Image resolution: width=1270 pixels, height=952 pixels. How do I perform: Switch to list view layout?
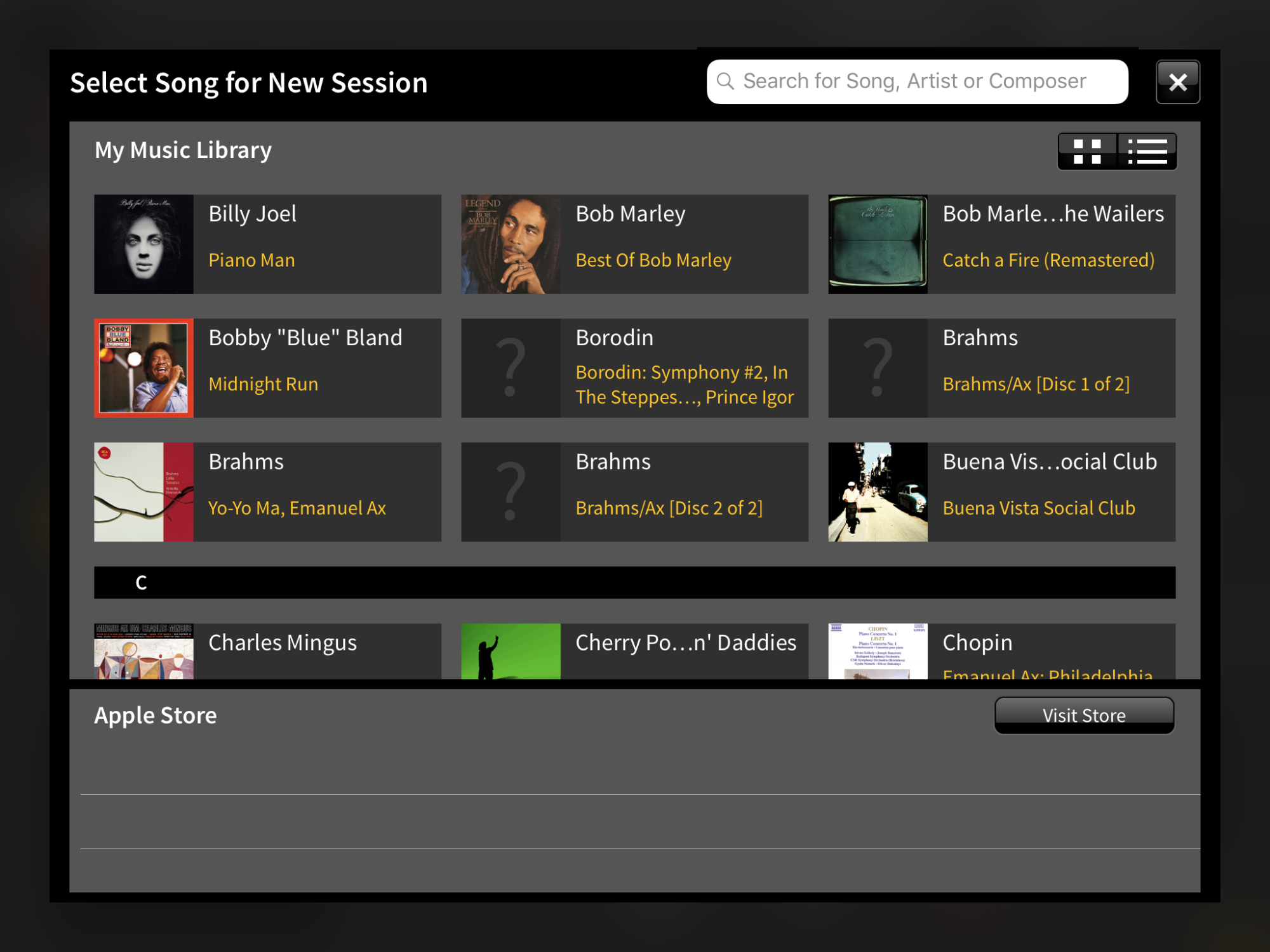click(x=1147, y=152)
